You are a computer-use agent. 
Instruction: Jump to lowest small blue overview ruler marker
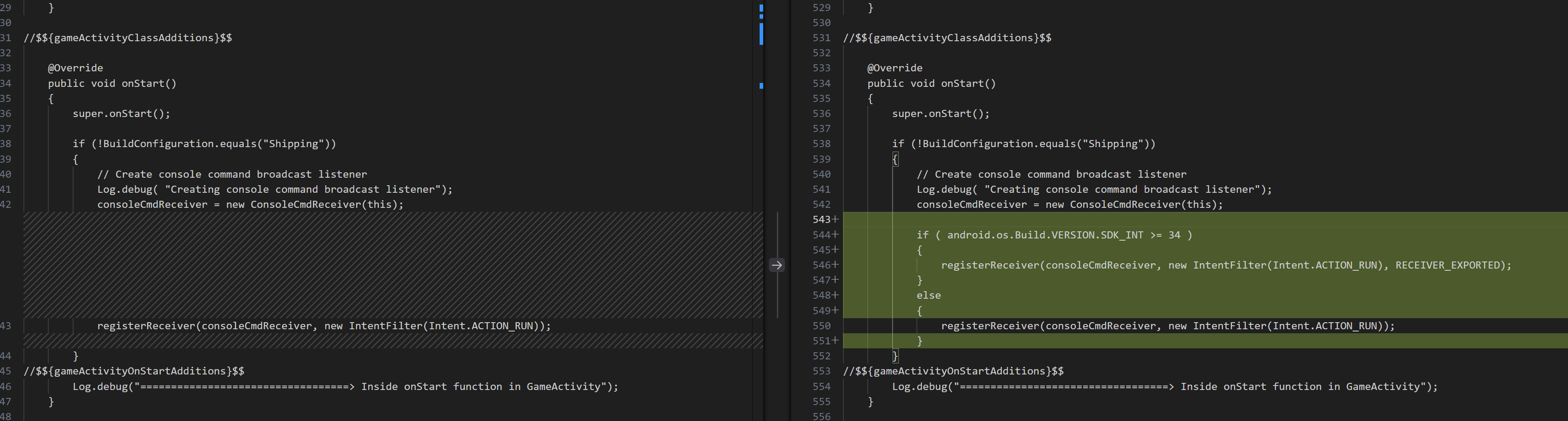point(761,86)
